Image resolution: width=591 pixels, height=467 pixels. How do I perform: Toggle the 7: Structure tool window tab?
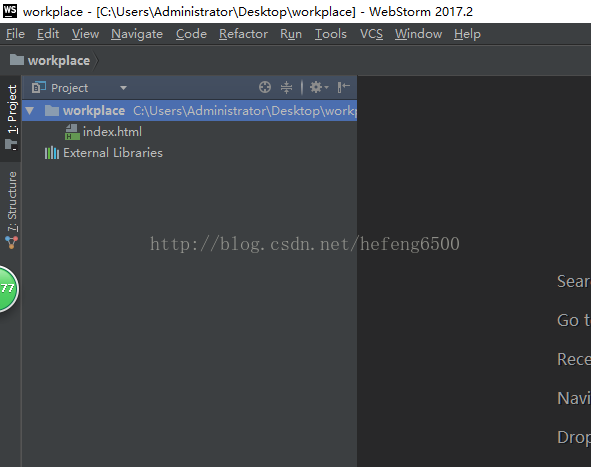12,210
